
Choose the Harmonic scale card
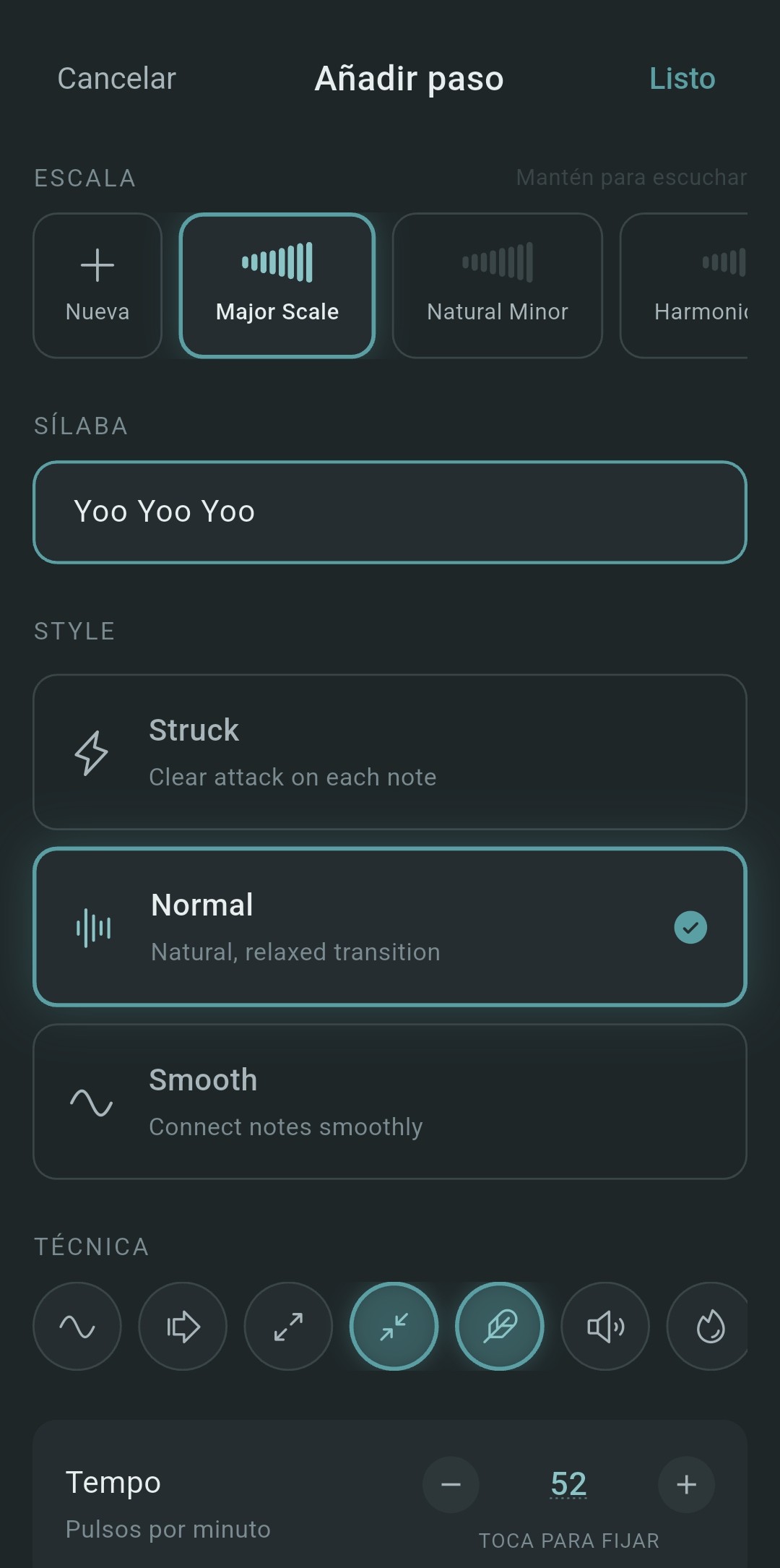click(686, 285)
